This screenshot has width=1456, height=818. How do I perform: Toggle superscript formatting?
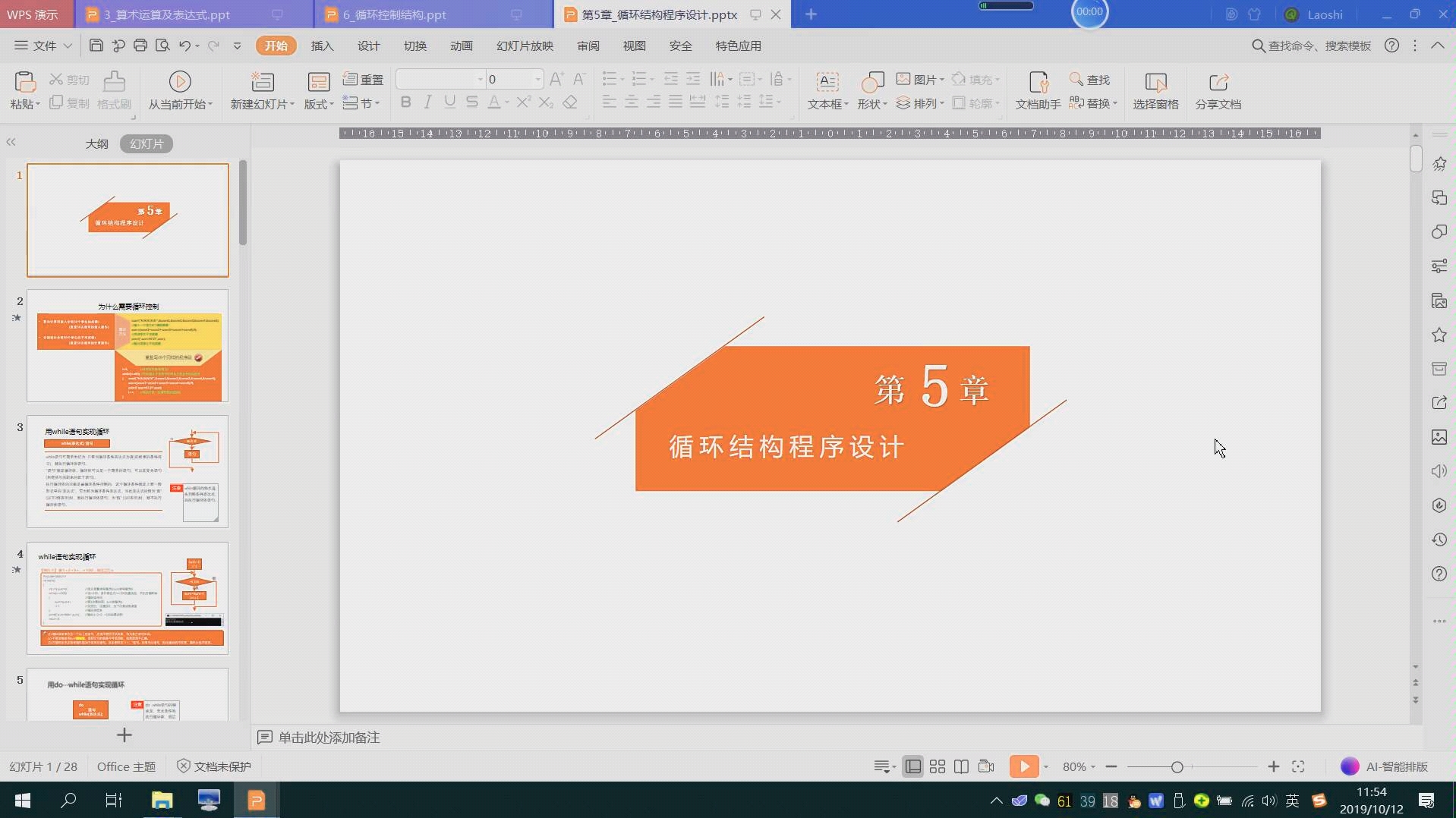point(523,102)
